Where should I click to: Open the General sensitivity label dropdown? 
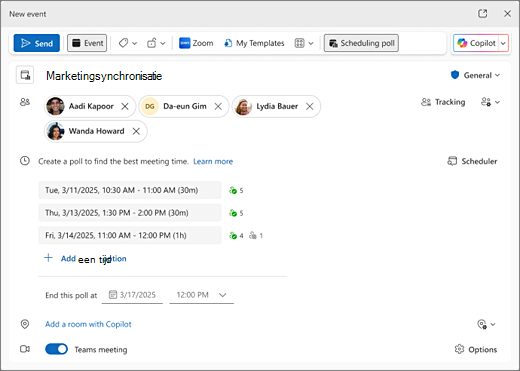coord(475,75)
